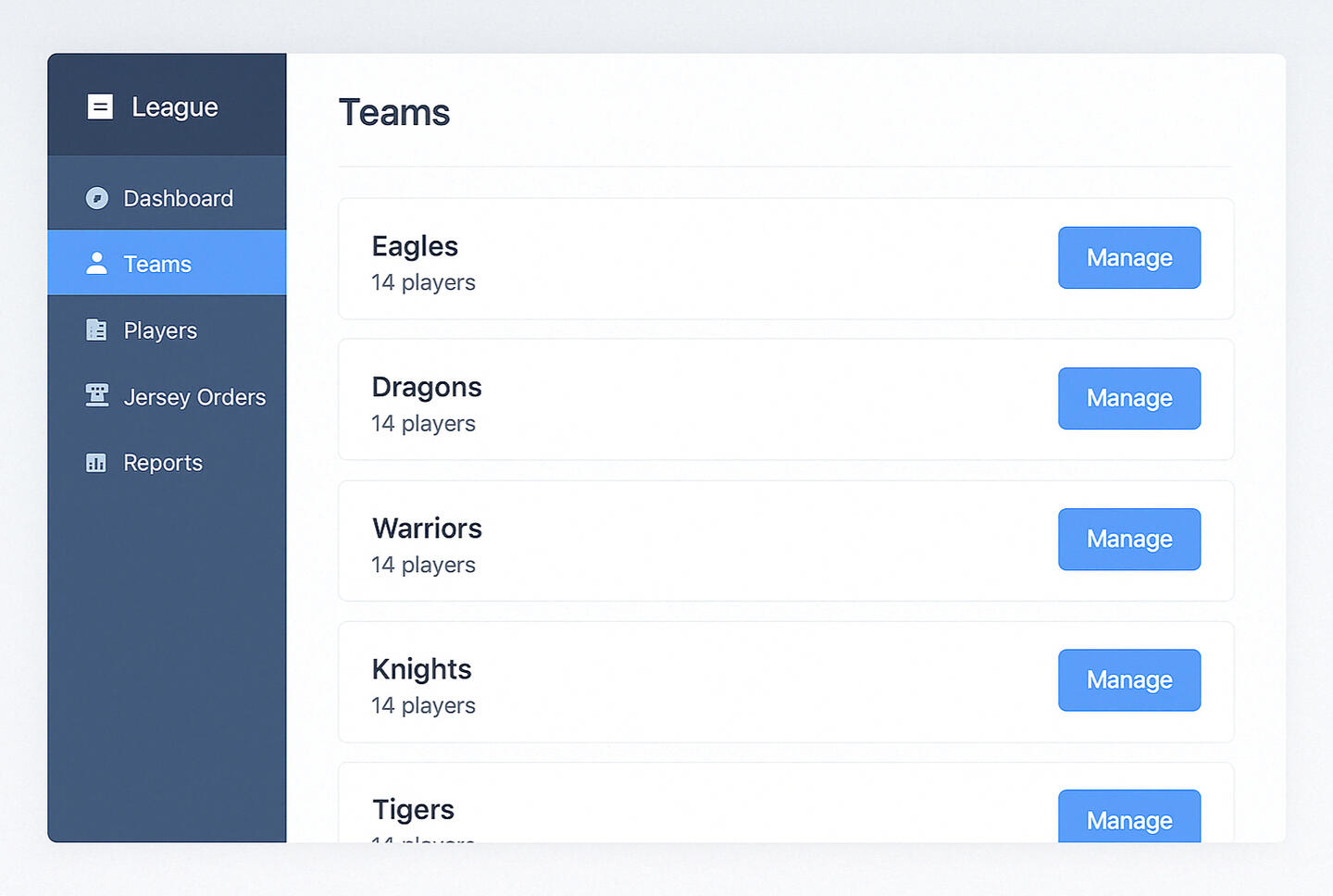The width and height of the screenshot is (1333, 896).
Task: Click the League logo icon
Action: [100, 107]
